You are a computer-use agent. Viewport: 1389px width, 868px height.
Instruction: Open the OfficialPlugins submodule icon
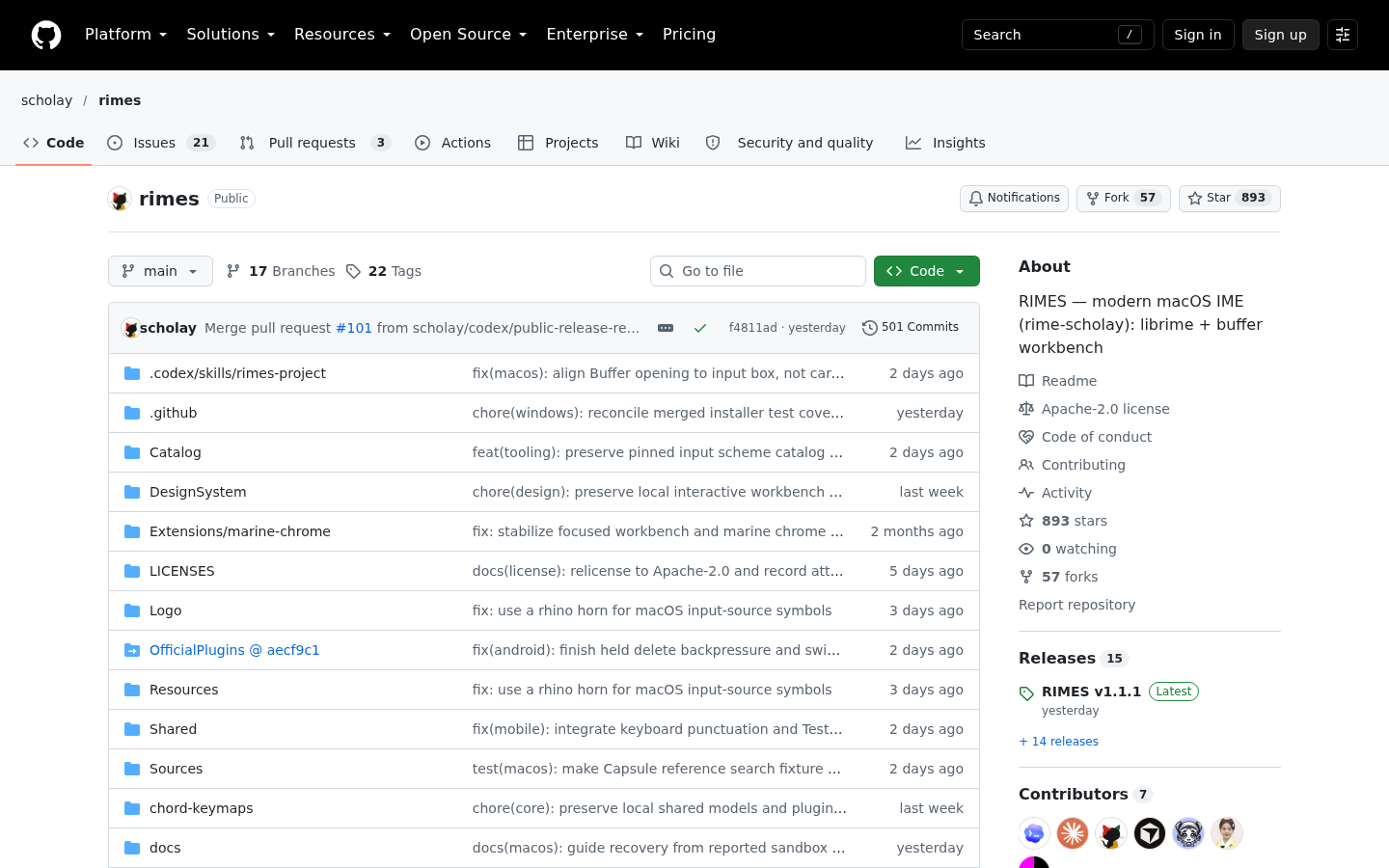[x=132, y=650]
